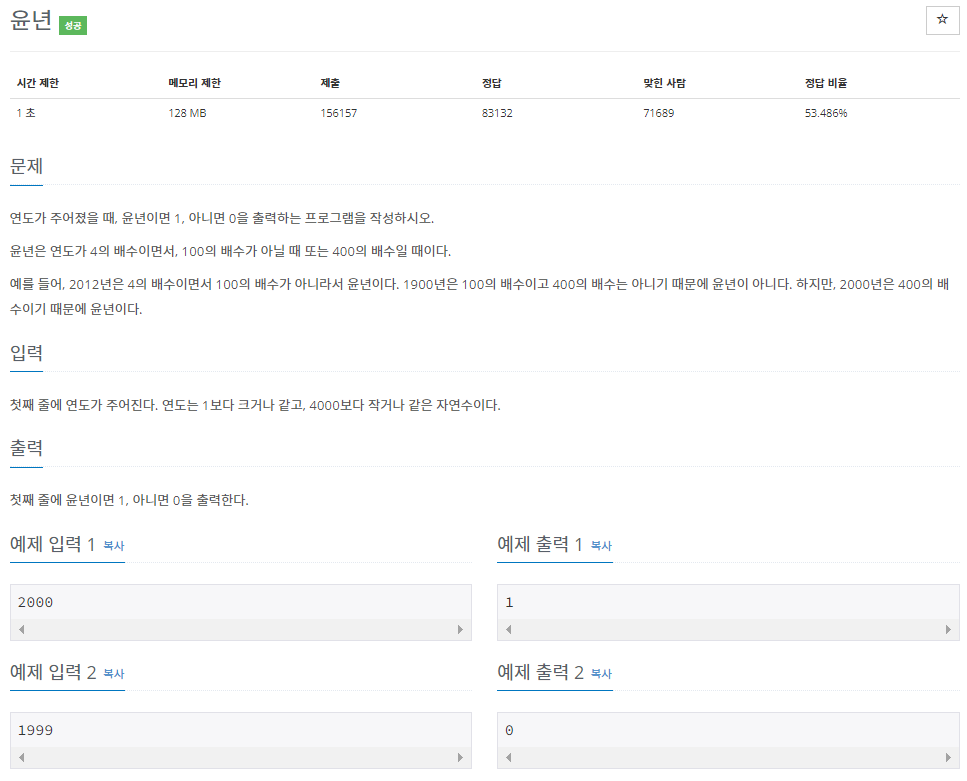The height and width of the screenshot is (781, 967).
Task: Click the green 성공 badge
Action: [73, 25]
